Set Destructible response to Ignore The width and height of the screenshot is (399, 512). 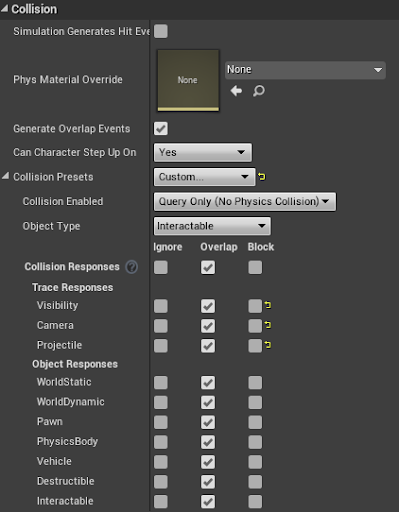tap(161, 482)
